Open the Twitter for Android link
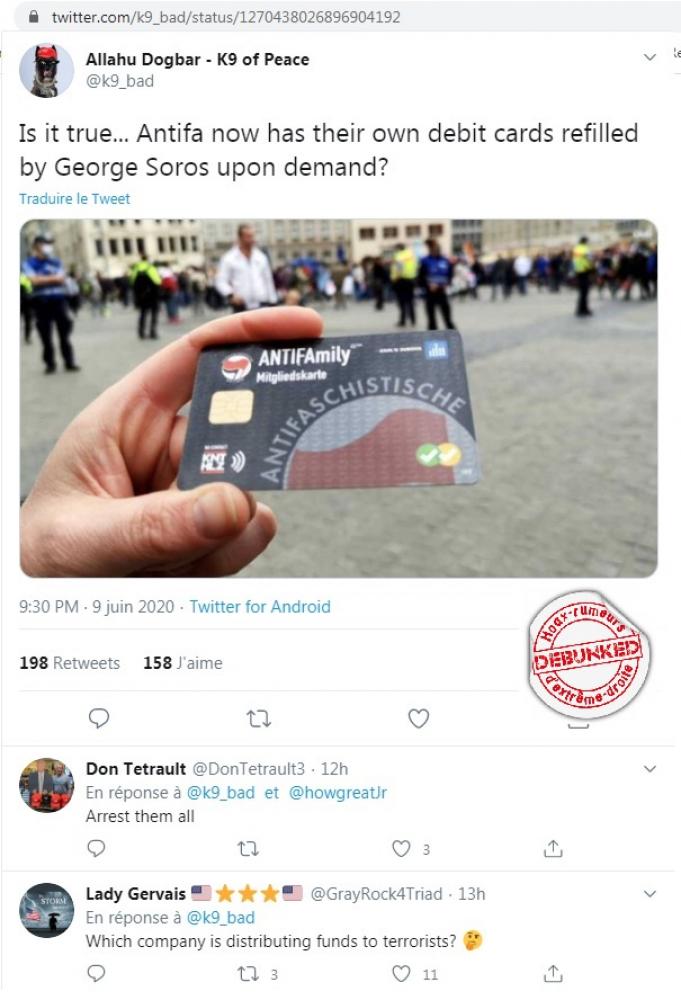The height and width of the screenshot is (1000, 681). 260,607
